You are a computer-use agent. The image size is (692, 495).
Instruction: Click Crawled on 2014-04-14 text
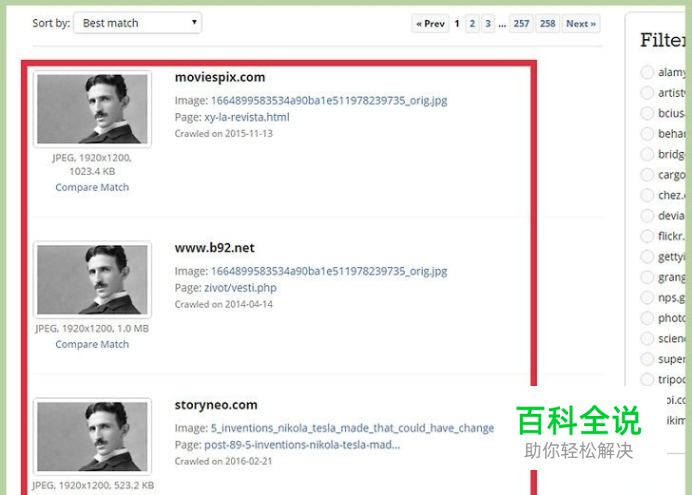click(224, 304)
